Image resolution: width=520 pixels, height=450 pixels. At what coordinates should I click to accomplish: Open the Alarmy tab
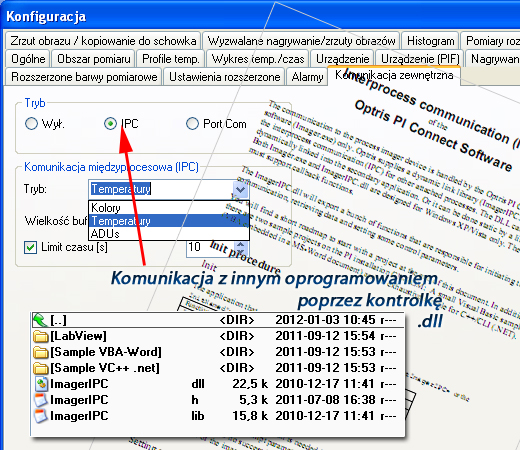pos(307,77)
